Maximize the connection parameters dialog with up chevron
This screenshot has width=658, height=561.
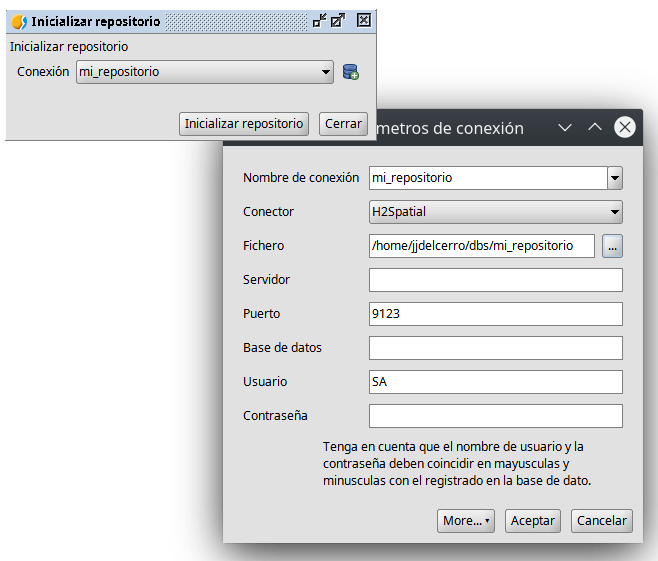tap(594, 128)
